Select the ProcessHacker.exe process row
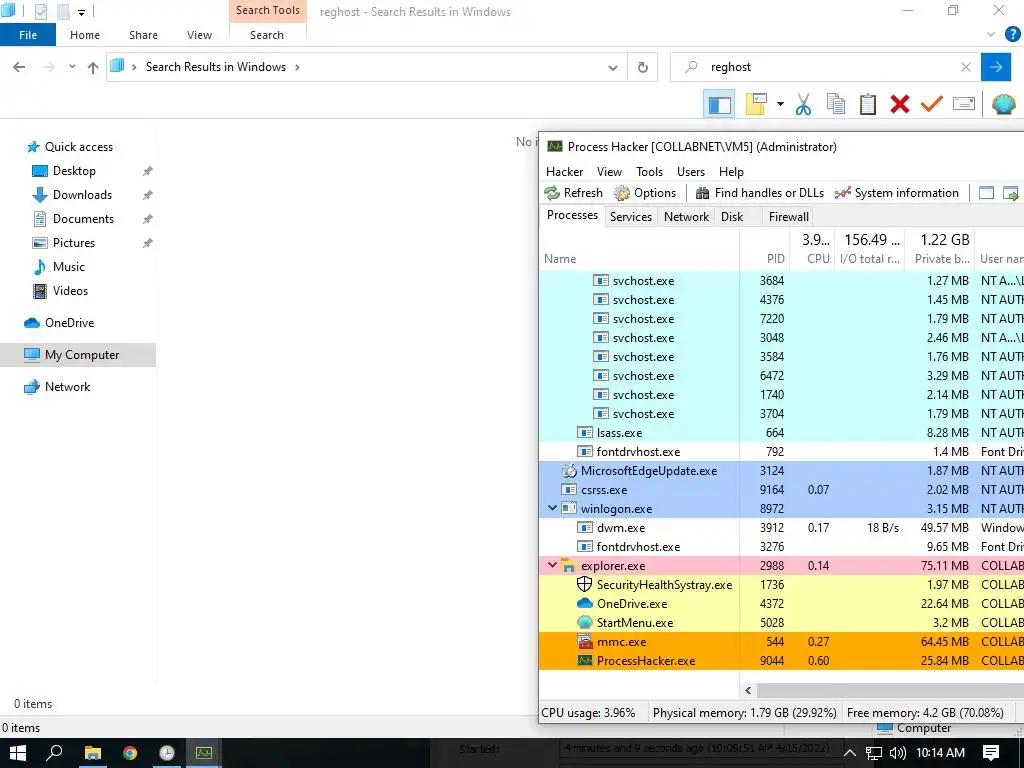The height and width of the screenshot is (768, 1024). coord(781,660)
